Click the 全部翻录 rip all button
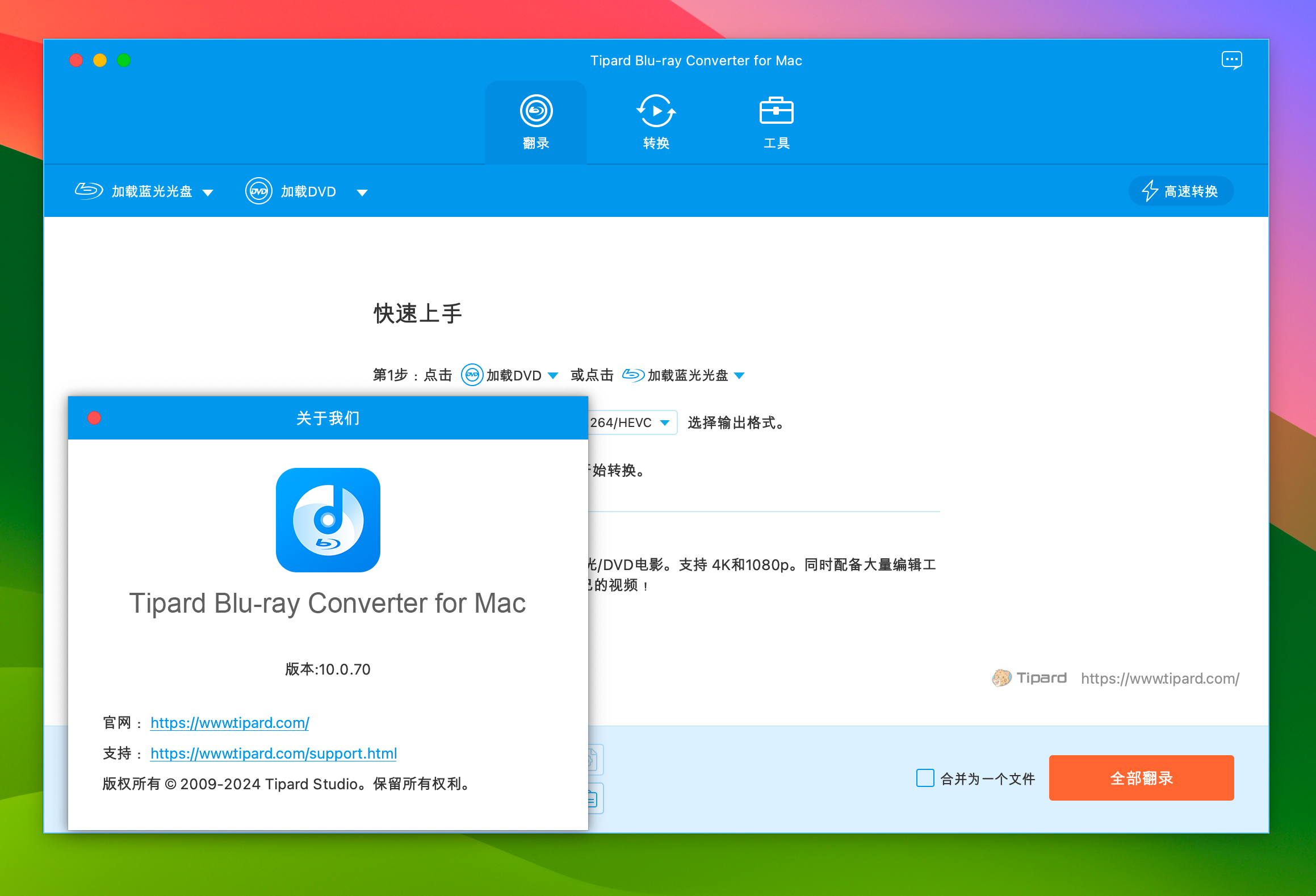Viewport: 1316px width, 896px height. pos(1141,778)
